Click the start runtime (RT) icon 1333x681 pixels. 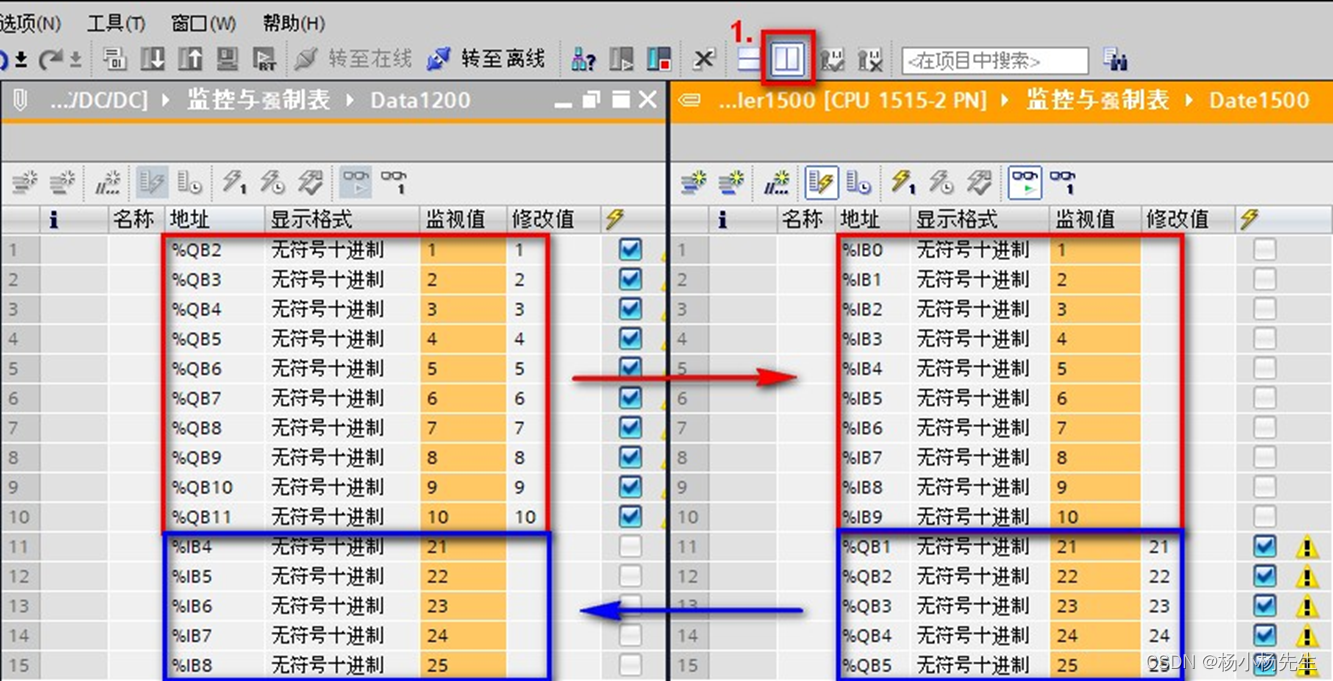coord(264,60)
